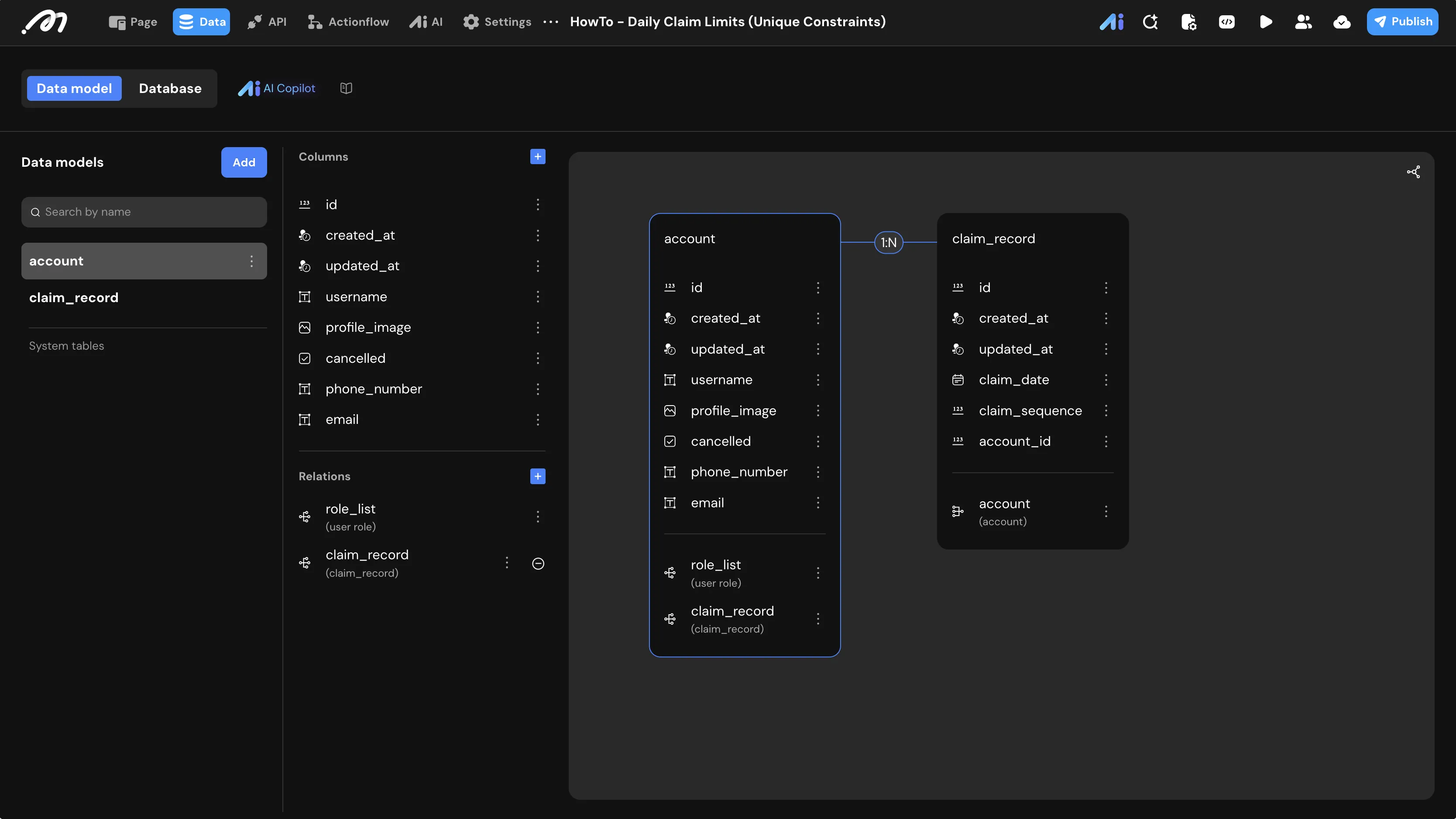Switch to the Page tab
Viewport: 1456px width, 819px height.
[133, 22]
